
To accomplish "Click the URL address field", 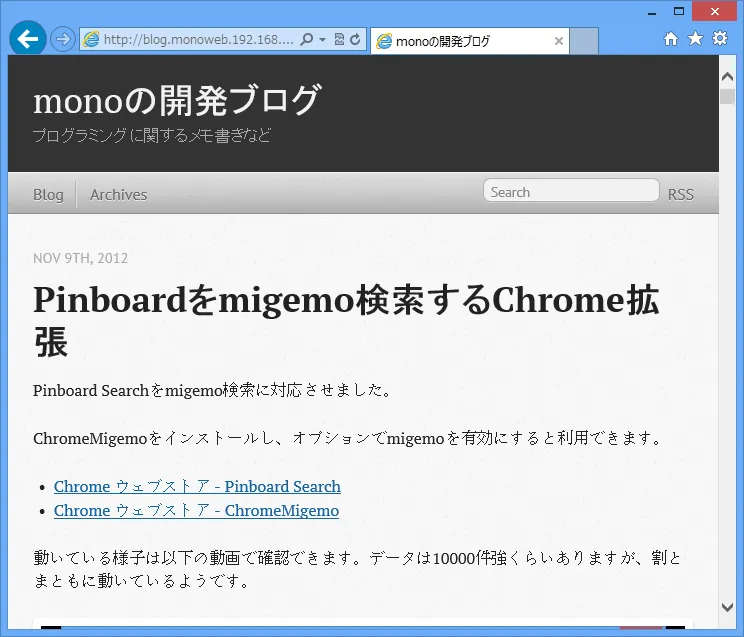I will pos(195,40).
